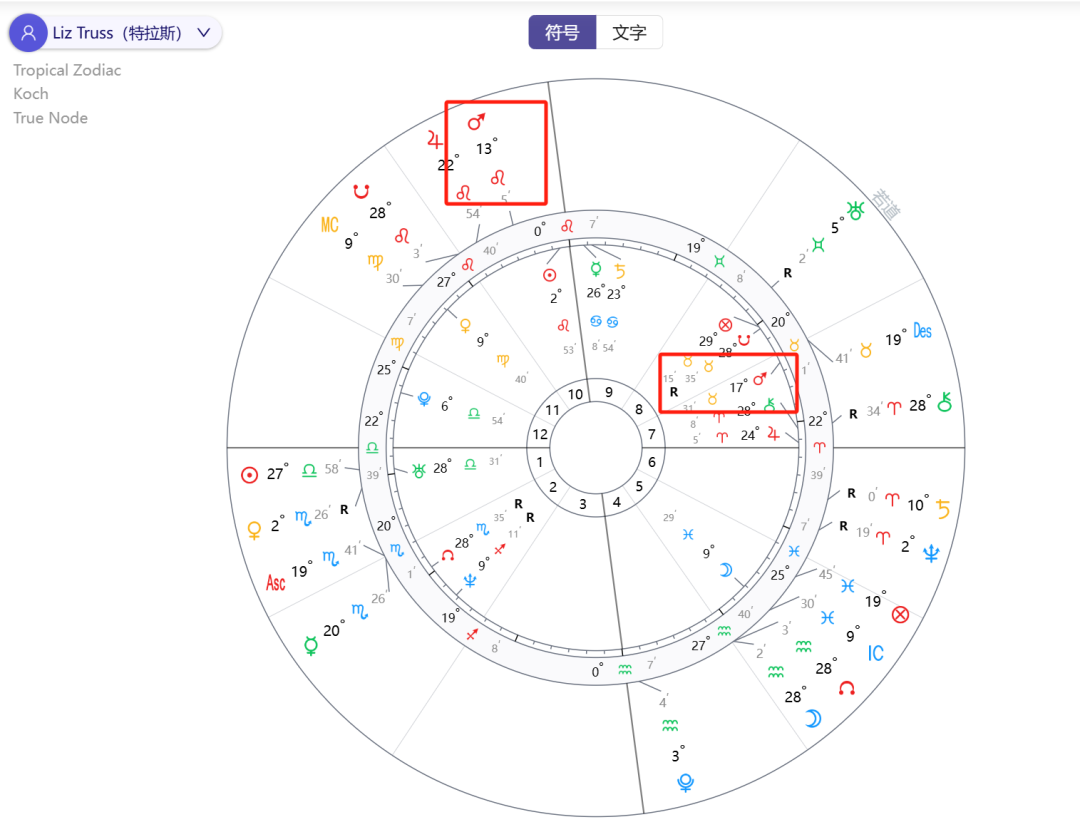Select outer Venus glyph at 2° Scorpio
Screen dimensions: 1080x837
(254, 530)
